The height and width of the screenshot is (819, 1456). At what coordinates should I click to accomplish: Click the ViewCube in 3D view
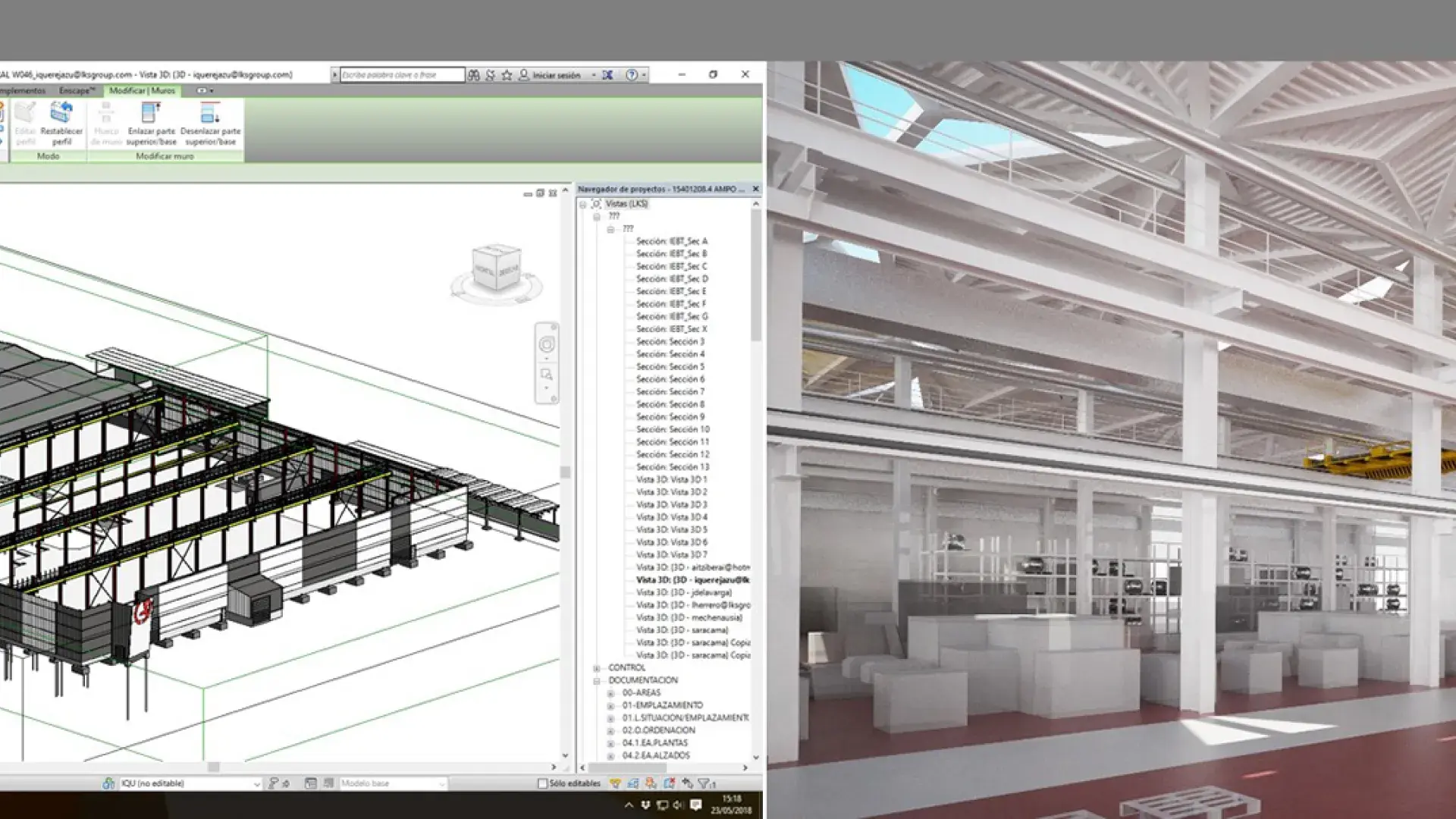pyautogui.click(x=497, y=268)
